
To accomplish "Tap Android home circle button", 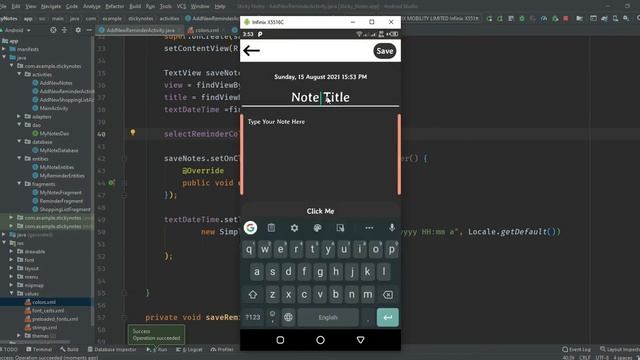I will [x=320, y=340].
